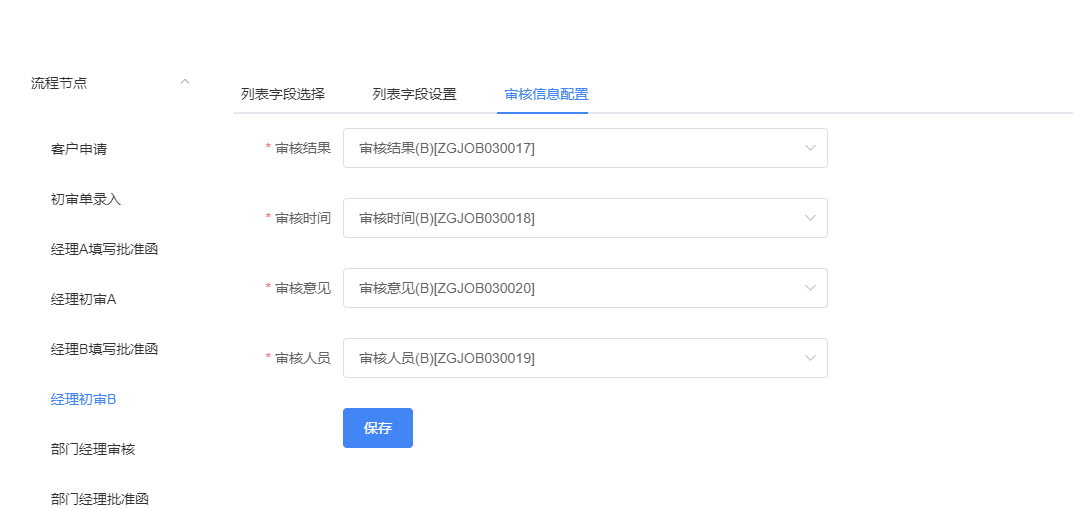Click the 保存 button

[378, 428]
